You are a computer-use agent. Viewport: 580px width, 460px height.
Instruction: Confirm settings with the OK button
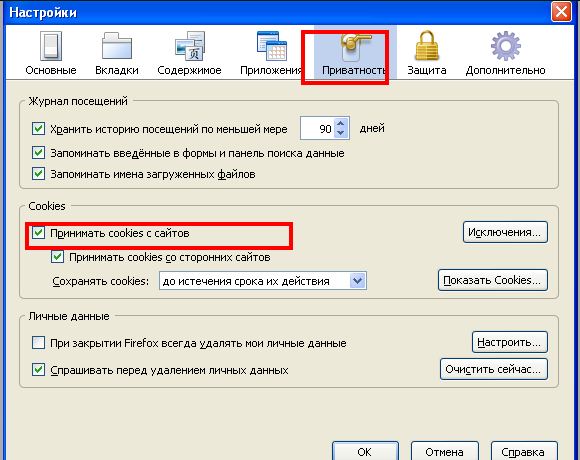[x=365, y=451]
